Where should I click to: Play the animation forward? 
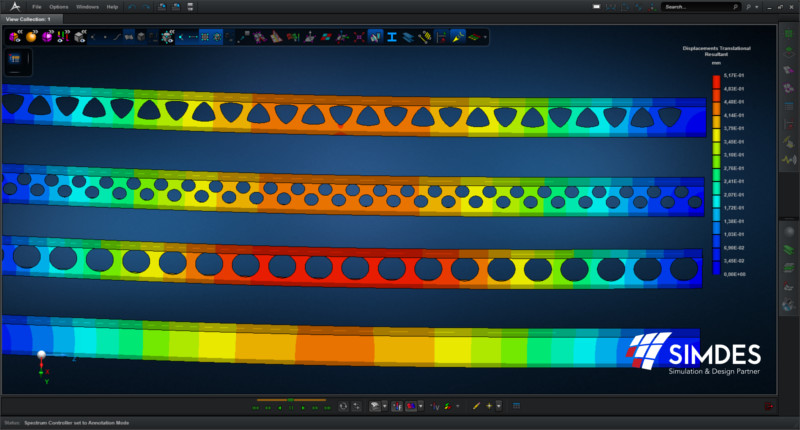[303, 408]
